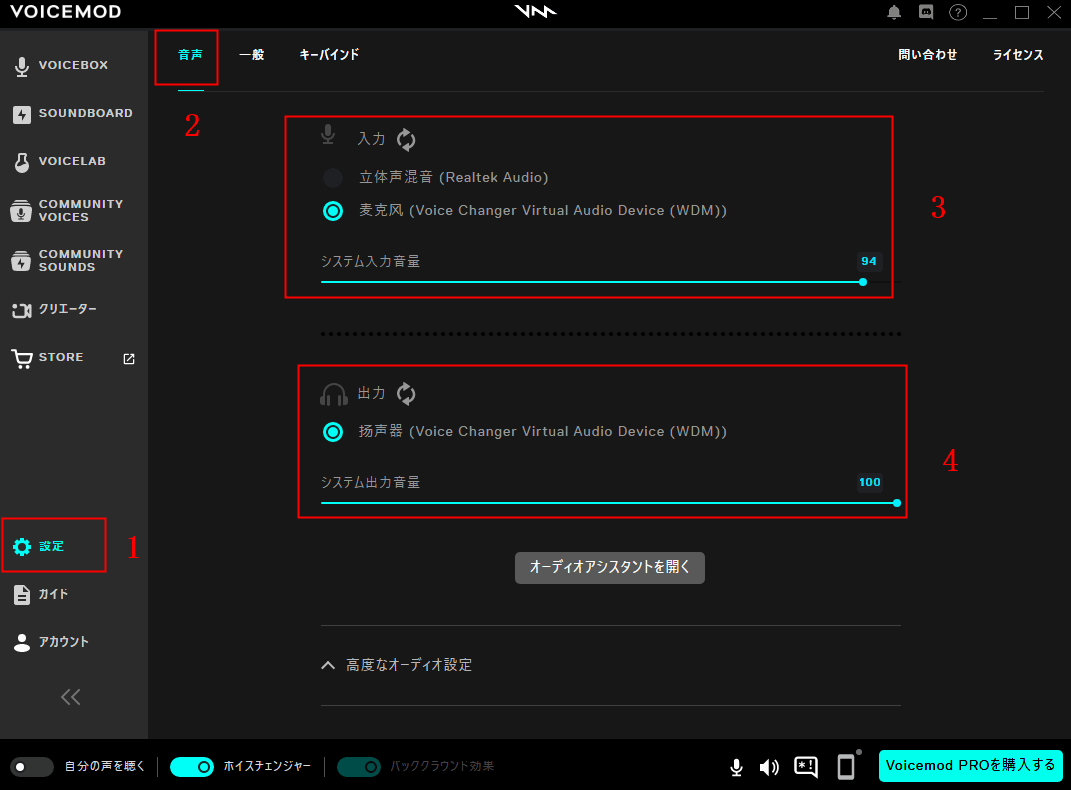Open Community Sounds section
The image size is (1071, 790).
67,260
